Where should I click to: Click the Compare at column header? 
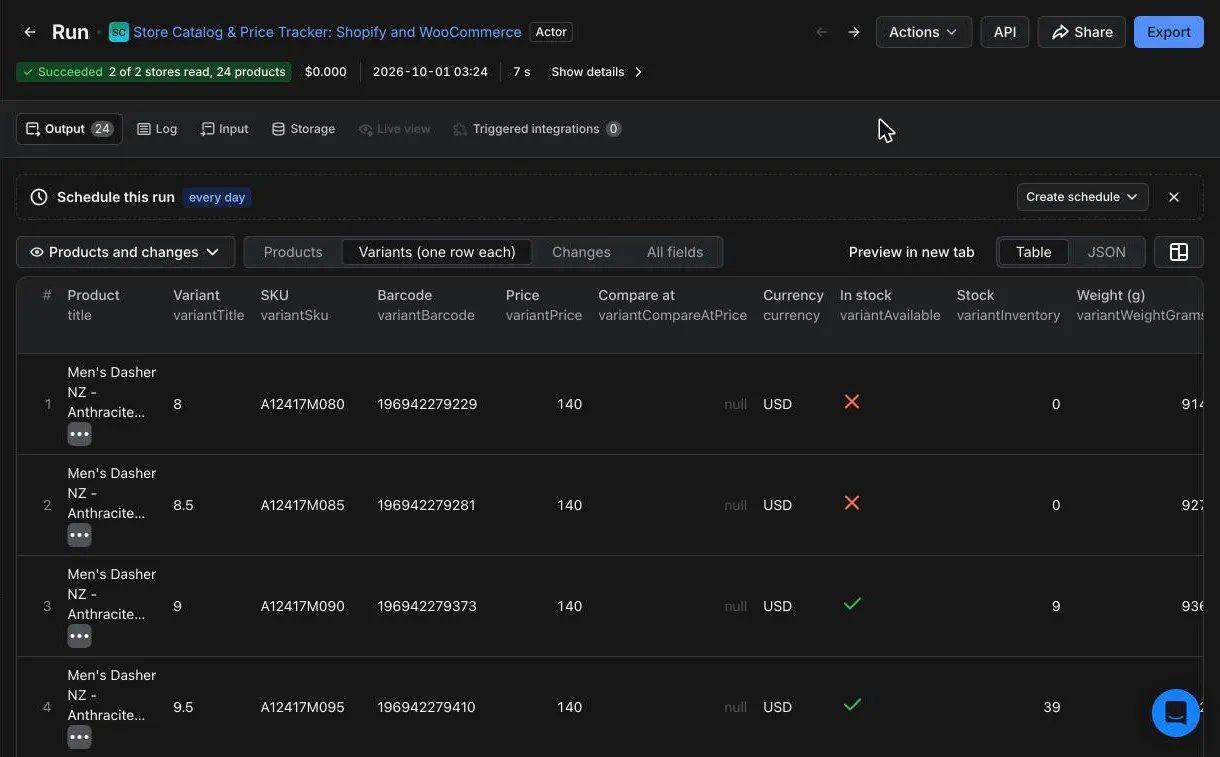point(672,305)
